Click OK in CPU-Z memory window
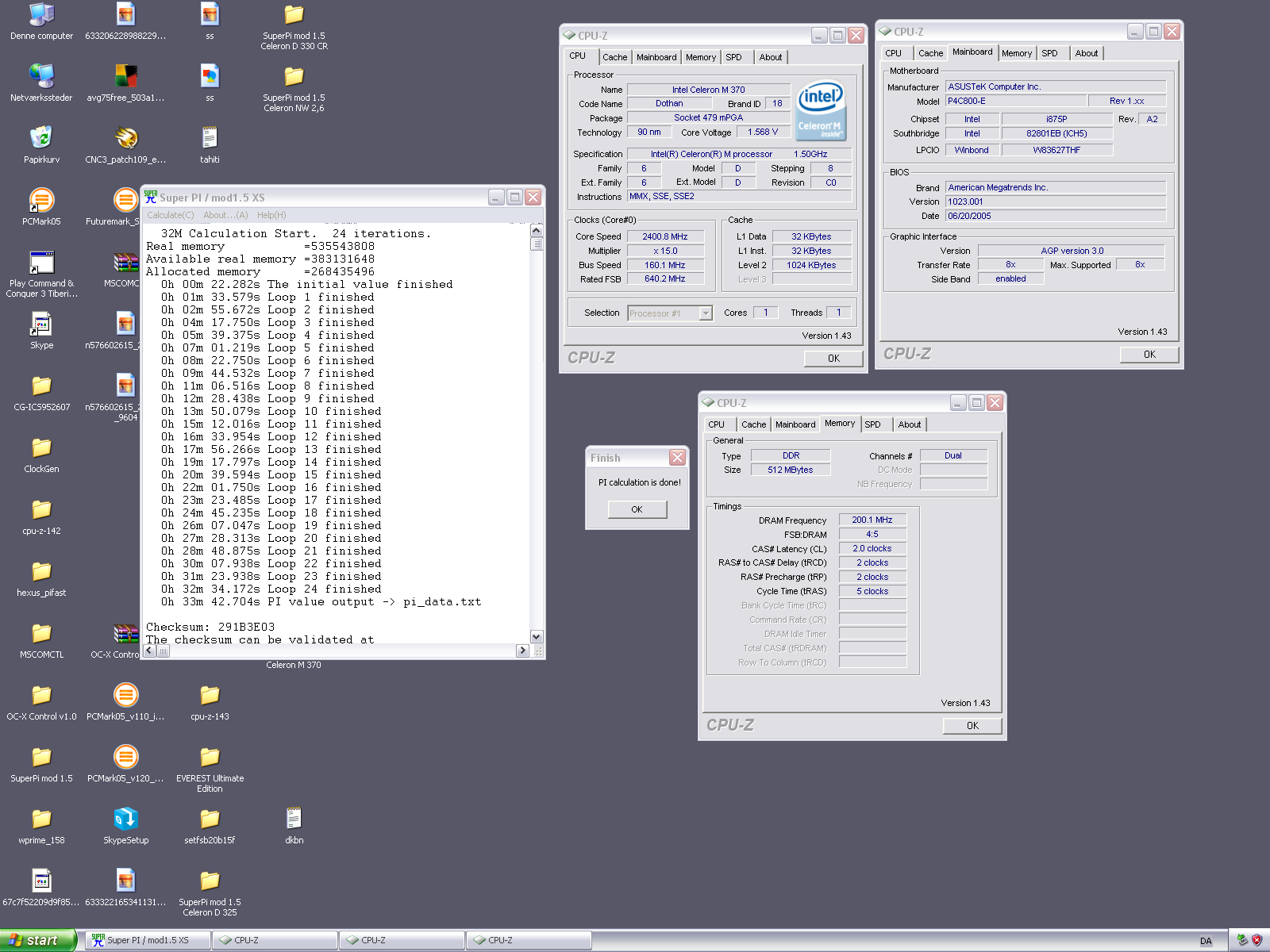The image size is (1270, 952). coord(972,726)
